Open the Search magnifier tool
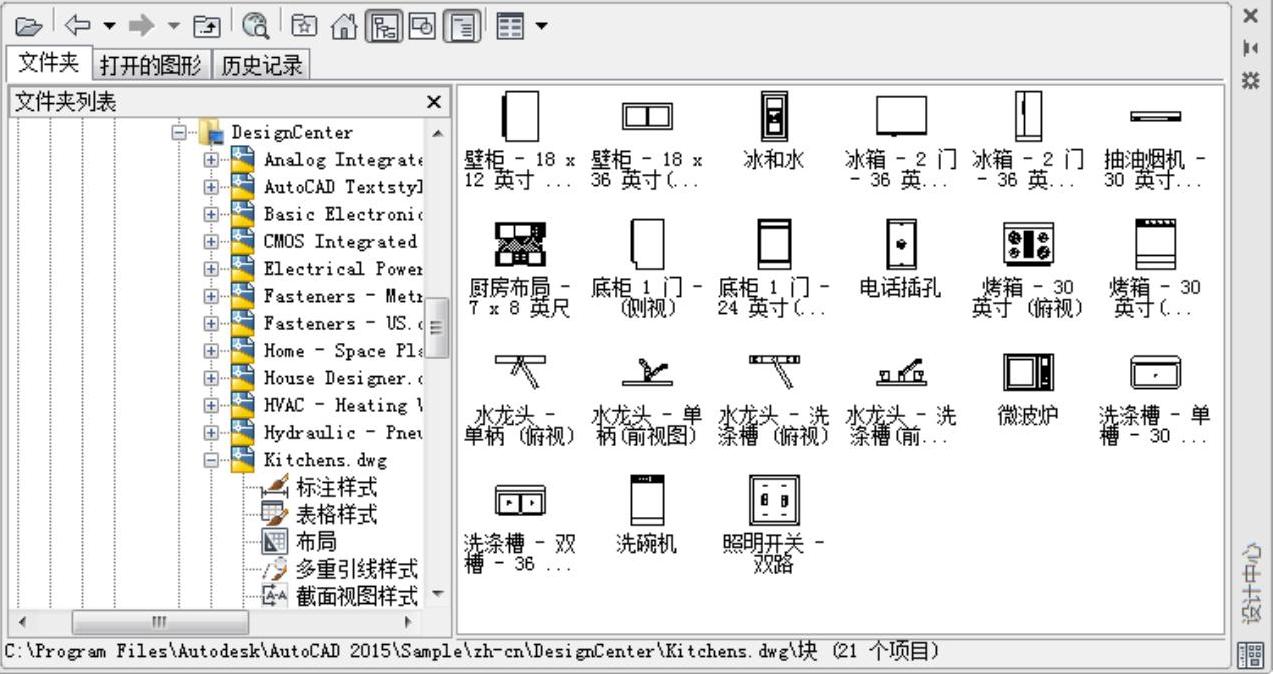Screen dimensions: 1273x674 pos(255,24)
